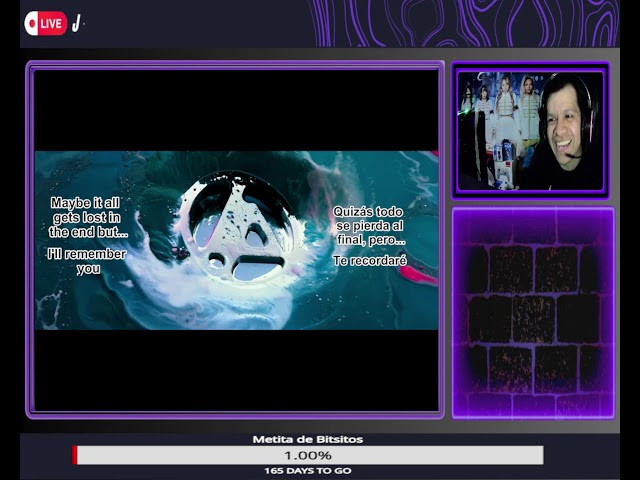Screen dimensions: 640x480
Task: Click the 1.00% progress value
Action: [x=308, y=455]
